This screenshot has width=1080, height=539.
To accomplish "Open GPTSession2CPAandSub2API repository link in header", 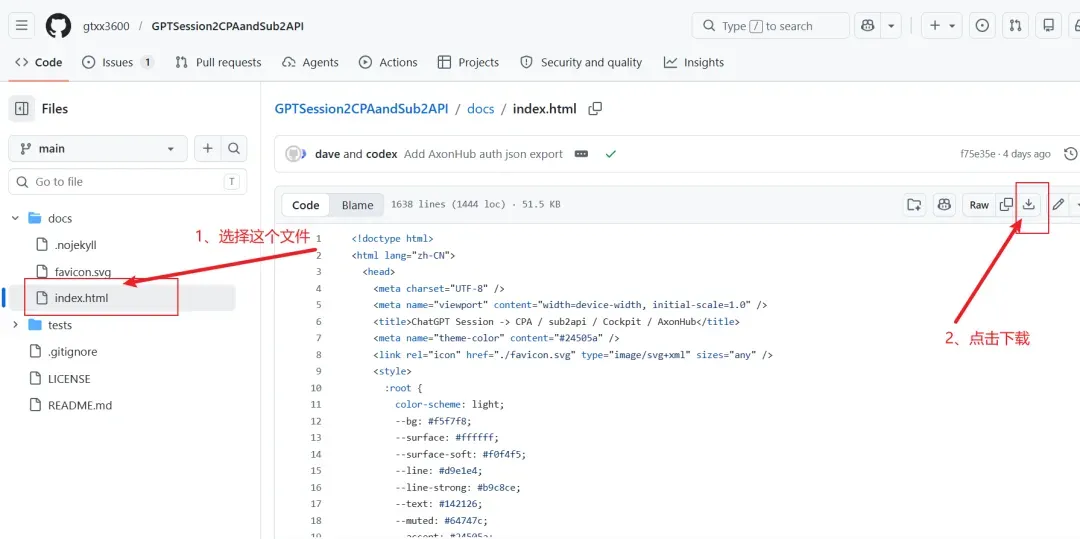I will (x=227, y=26).
